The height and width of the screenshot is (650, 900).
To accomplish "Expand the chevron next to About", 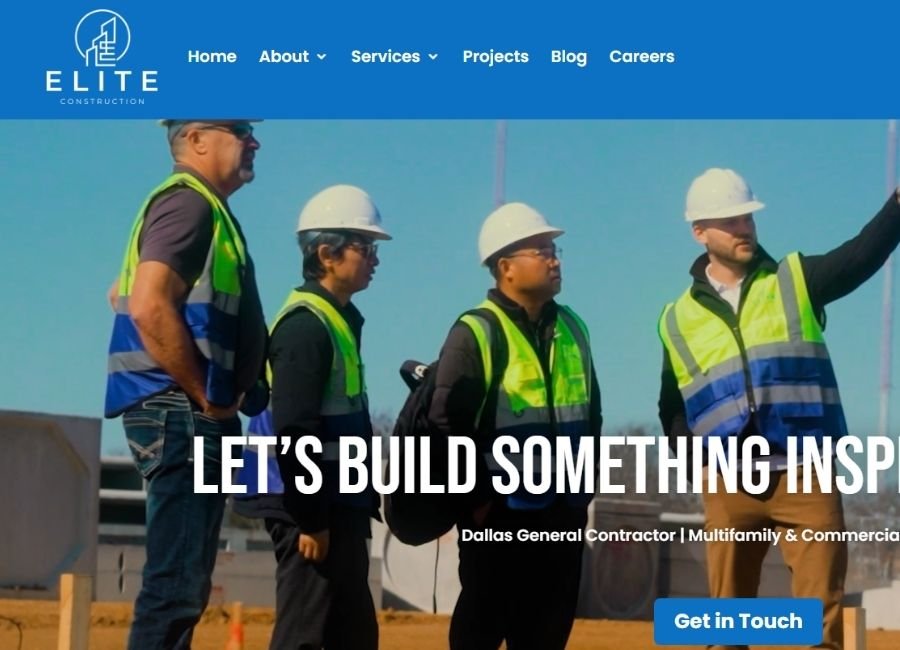I will coord(321,56).
